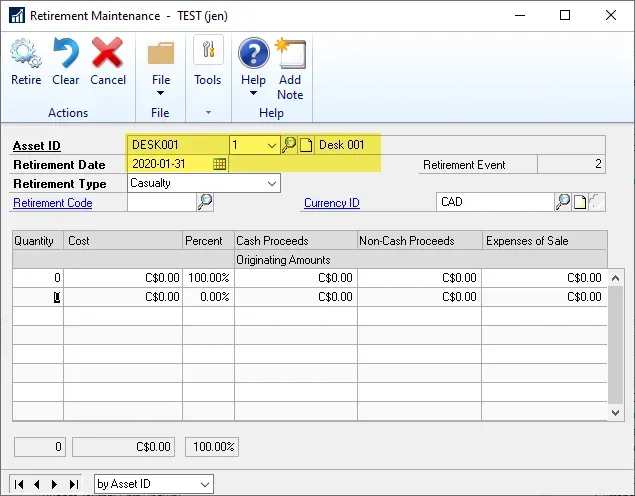Click the Retirement Code link label

[52, 203]
